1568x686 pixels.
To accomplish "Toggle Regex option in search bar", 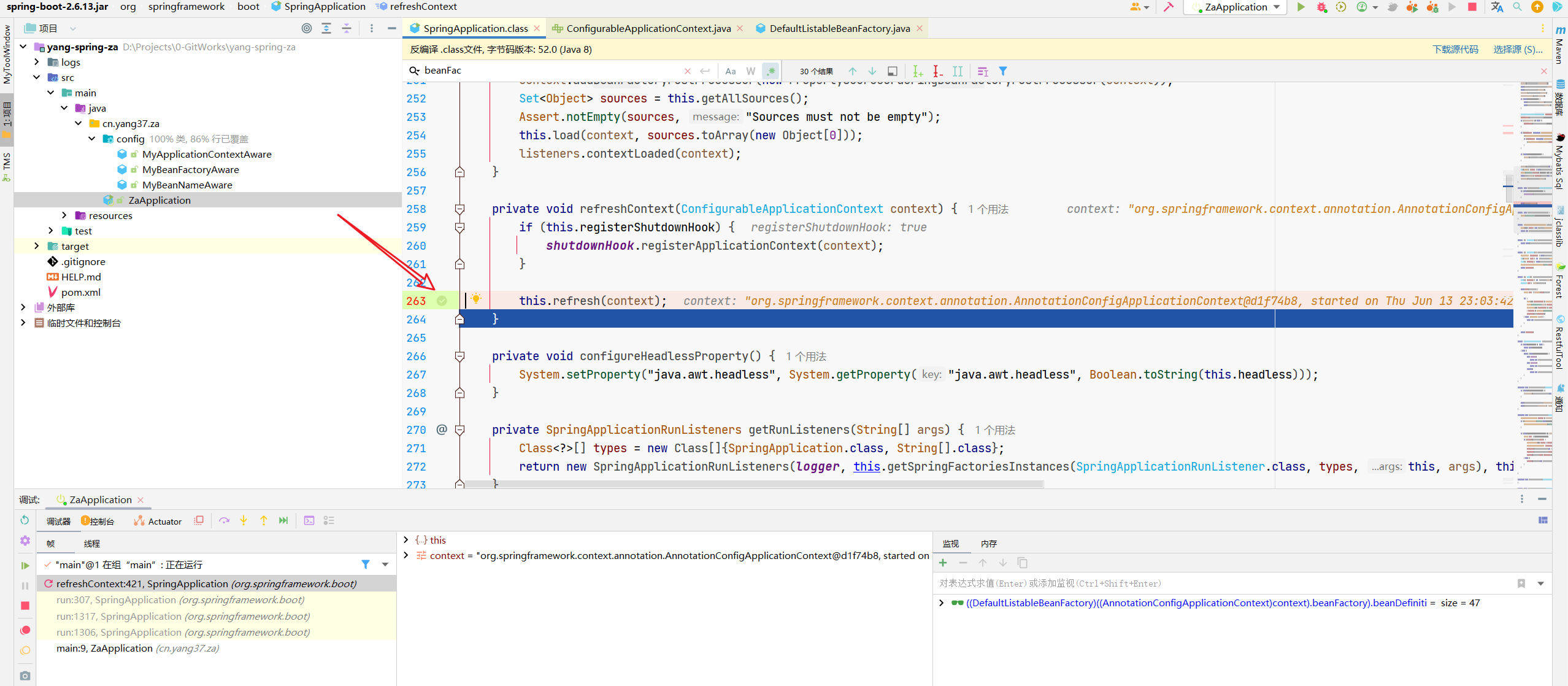I will (771, 71).
